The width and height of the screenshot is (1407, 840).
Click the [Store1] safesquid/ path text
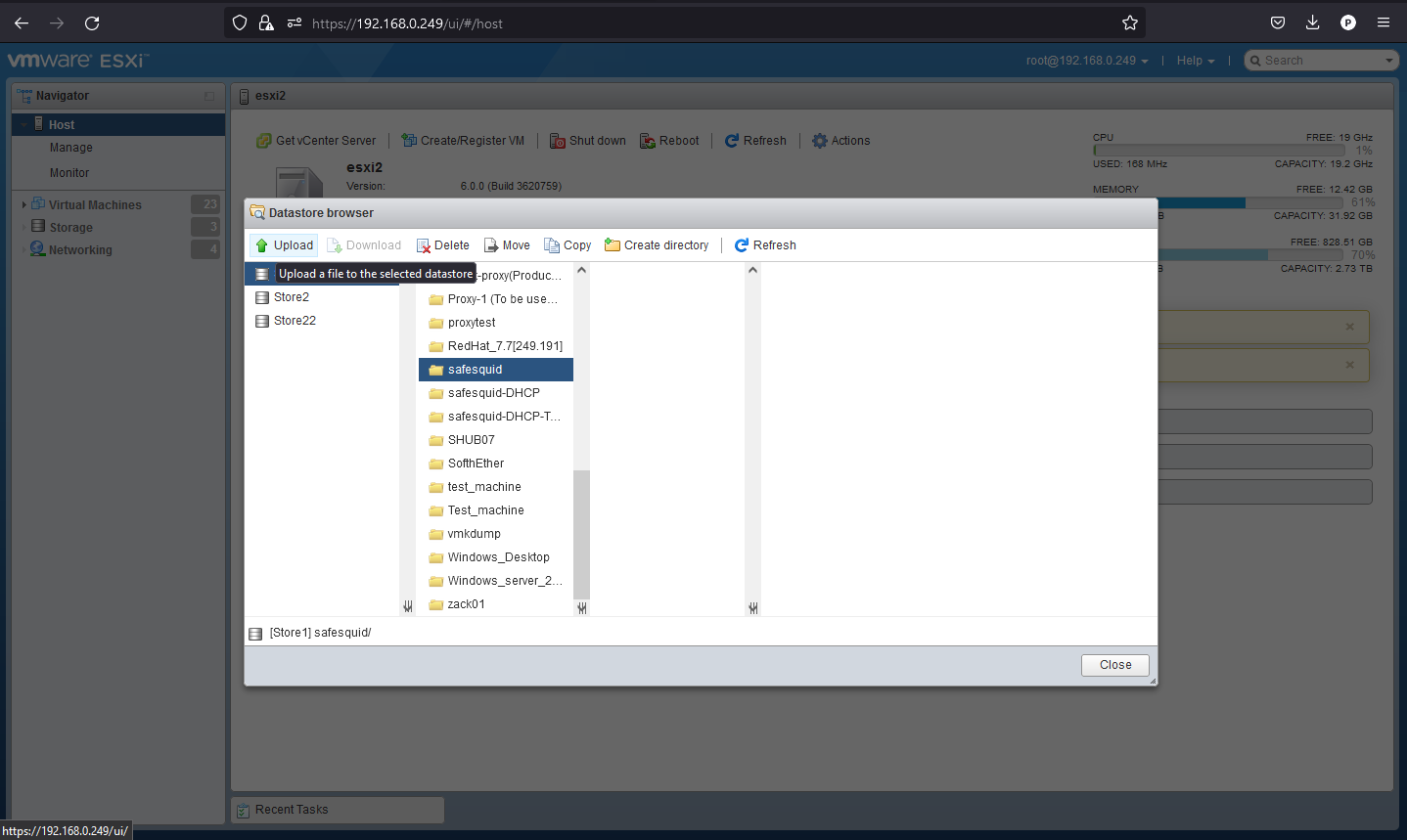320,633
